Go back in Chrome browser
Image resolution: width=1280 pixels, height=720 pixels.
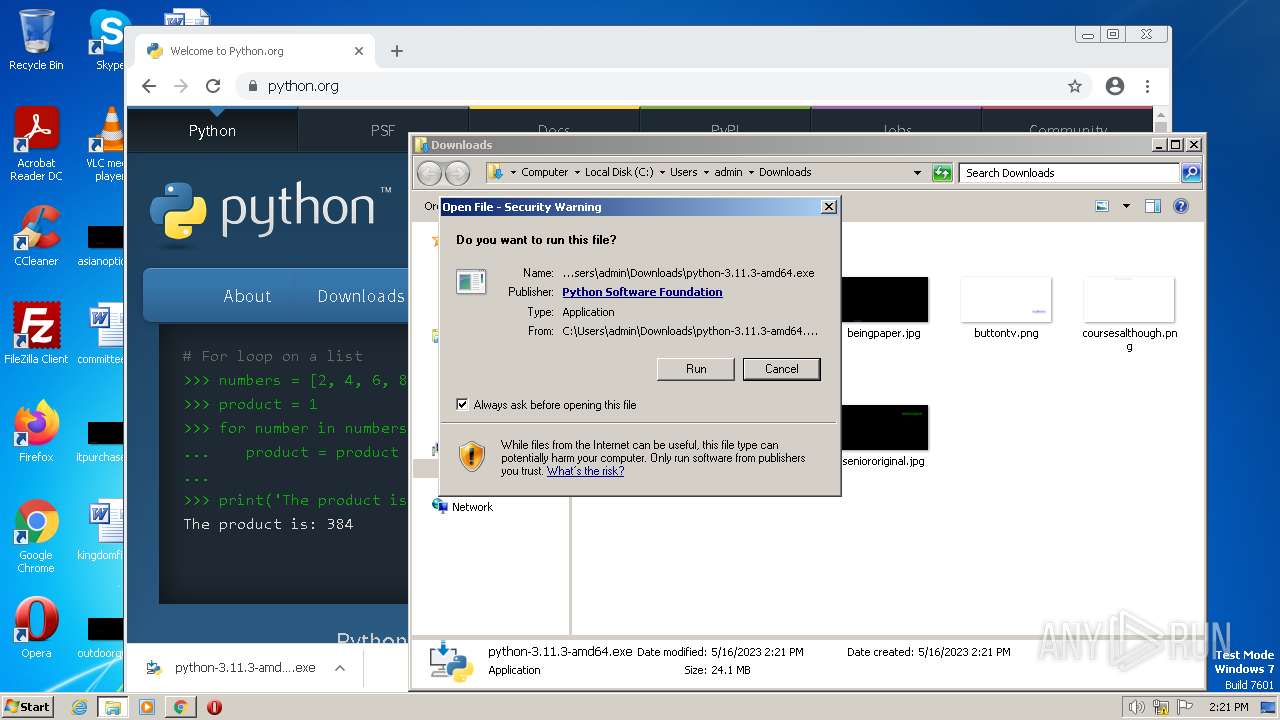[149, 86]
